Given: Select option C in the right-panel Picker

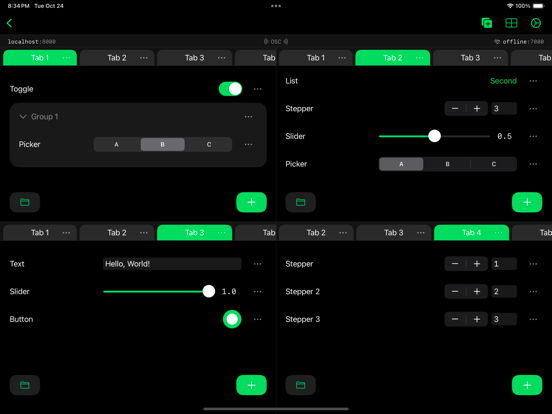Looking at the screenshot, I should (494, 164).
